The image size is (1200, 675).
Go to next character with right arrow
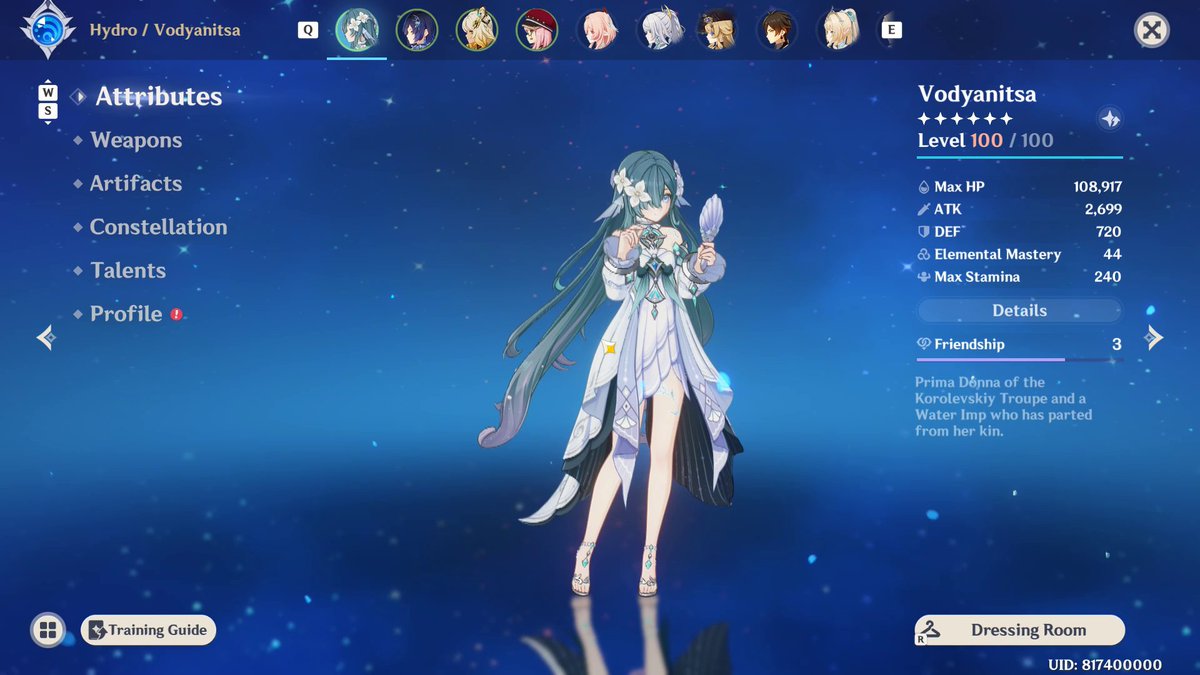pyautogui.click(x=1154, y=337)
